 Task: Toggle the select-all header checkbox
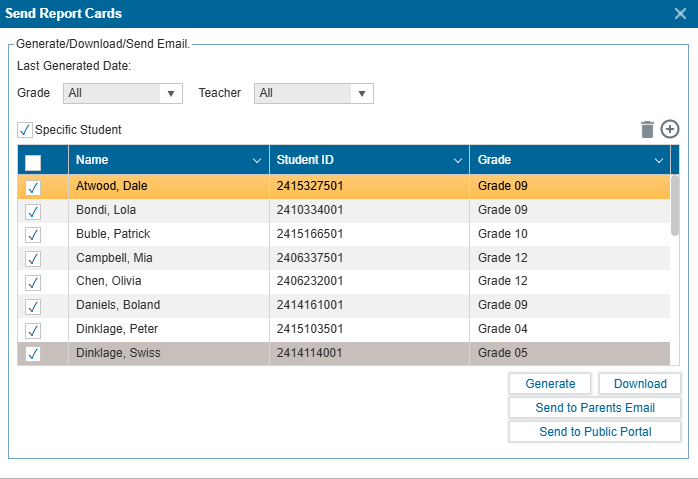click(x=33, y=161)
